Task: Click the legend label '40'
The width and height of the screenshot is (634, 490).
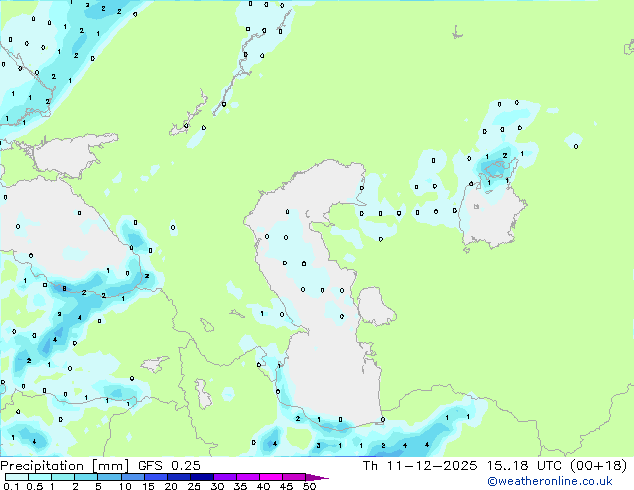Action: coord(263,486)
